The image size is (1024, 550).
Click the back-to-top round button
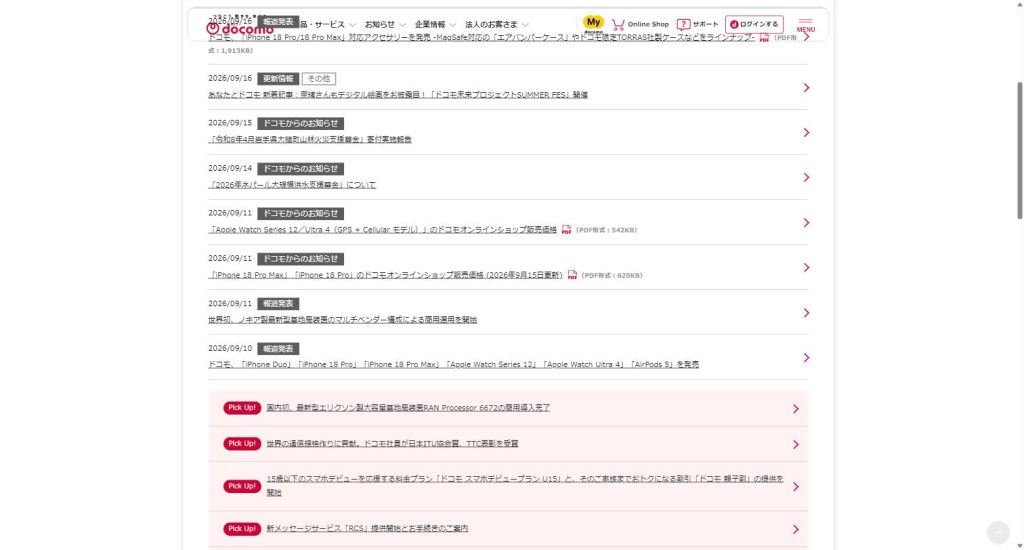coord(998,532)
